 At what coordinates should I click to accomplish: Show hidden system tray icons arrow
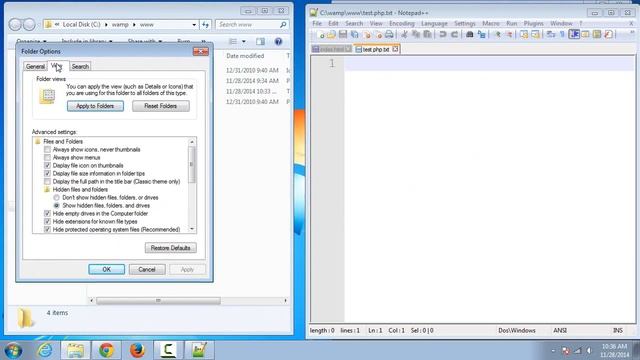click(553, 351)
